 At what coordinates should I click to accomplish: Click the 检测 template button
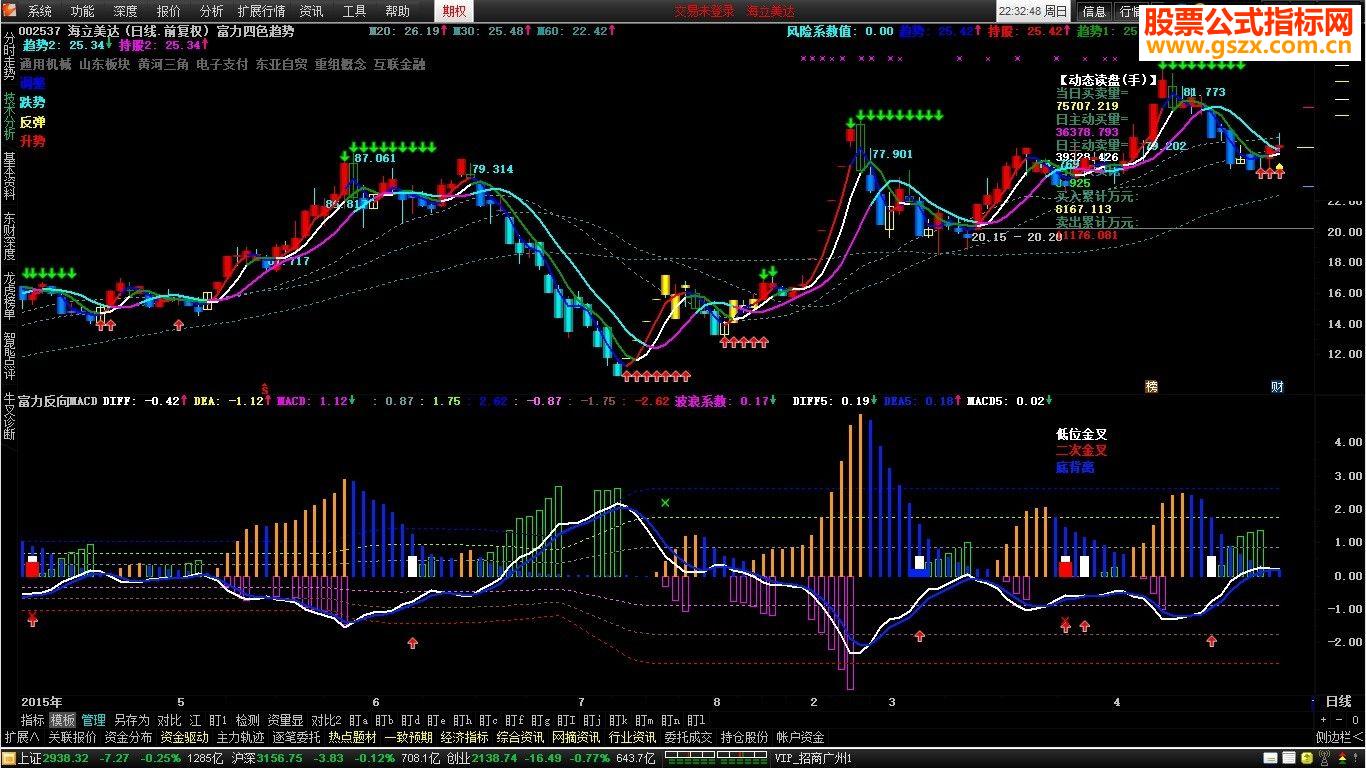(x=247, y=720)
